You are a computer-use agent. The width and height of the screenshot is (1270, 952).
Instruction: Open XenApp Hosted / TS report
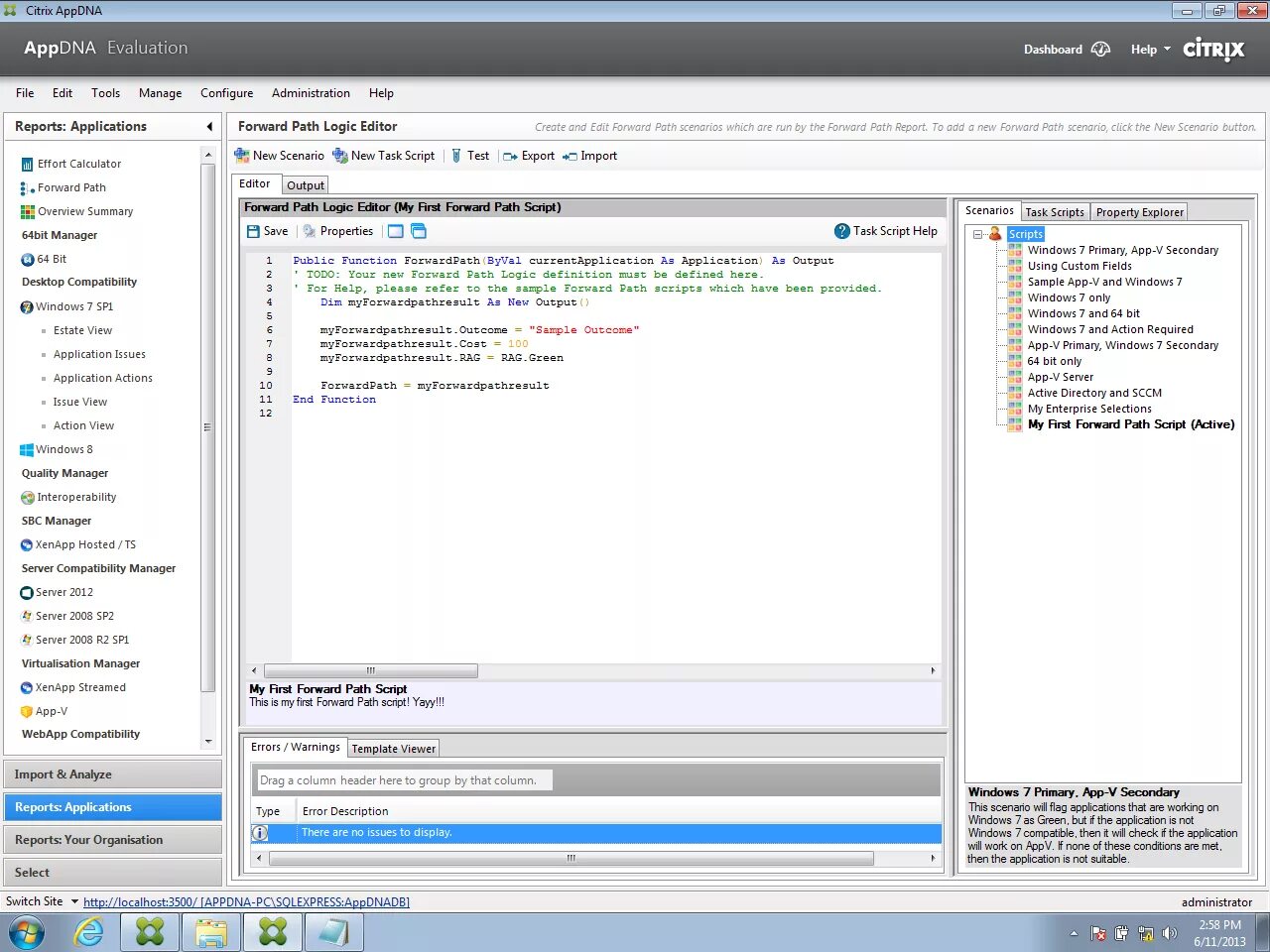77,544
